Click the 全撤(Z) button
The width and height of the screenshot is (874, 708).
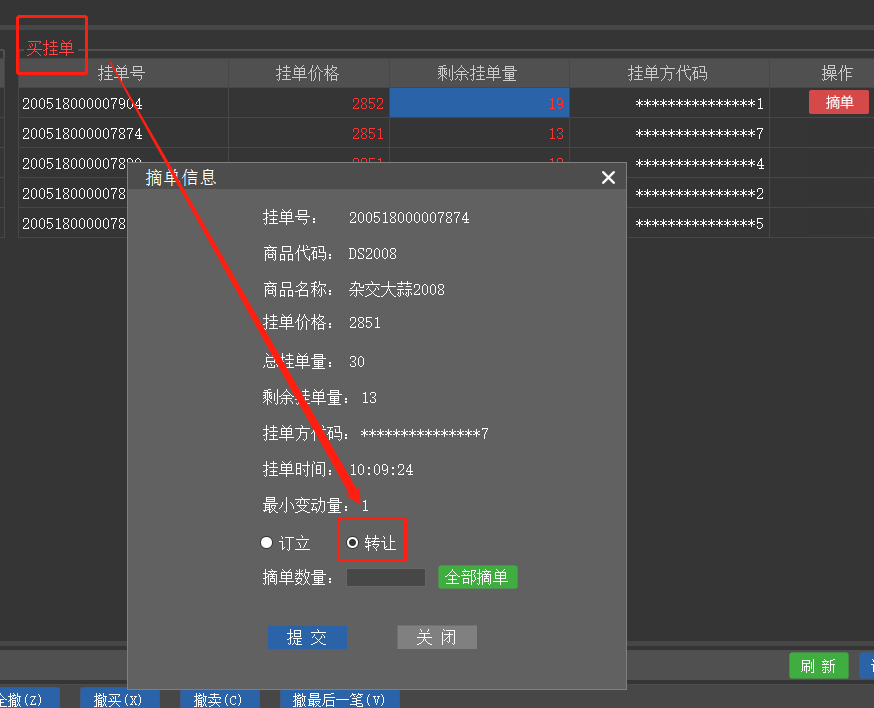tap(25, 699)
